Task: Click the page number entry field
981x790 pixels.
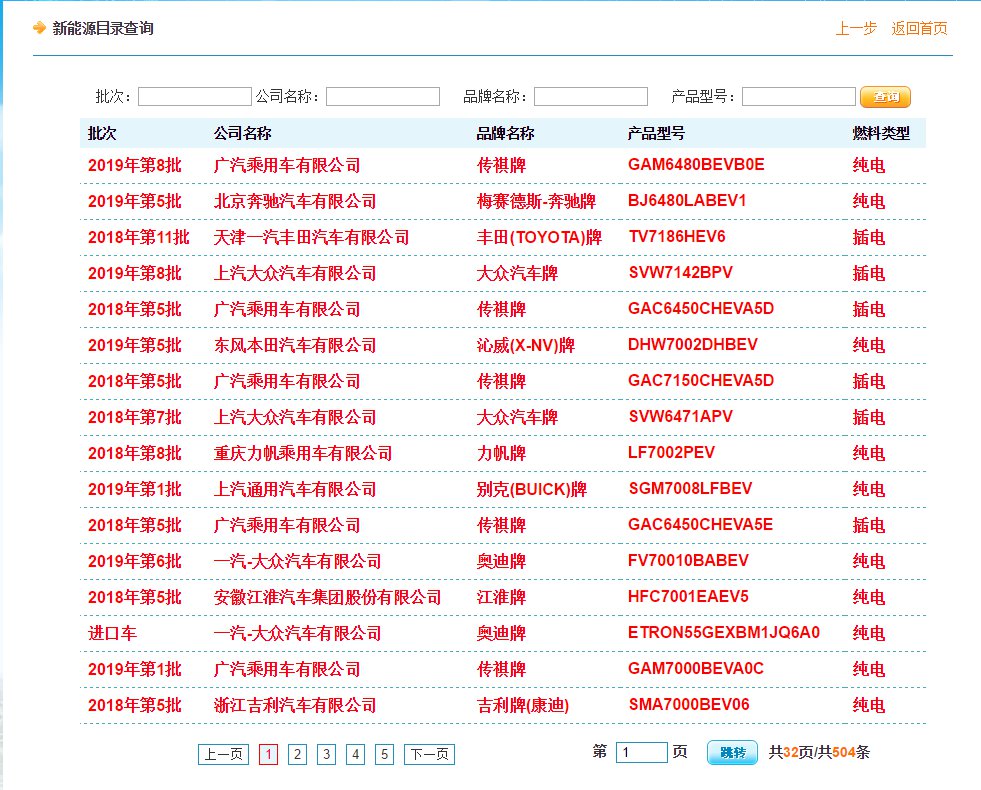Action: tap(641, 752)
